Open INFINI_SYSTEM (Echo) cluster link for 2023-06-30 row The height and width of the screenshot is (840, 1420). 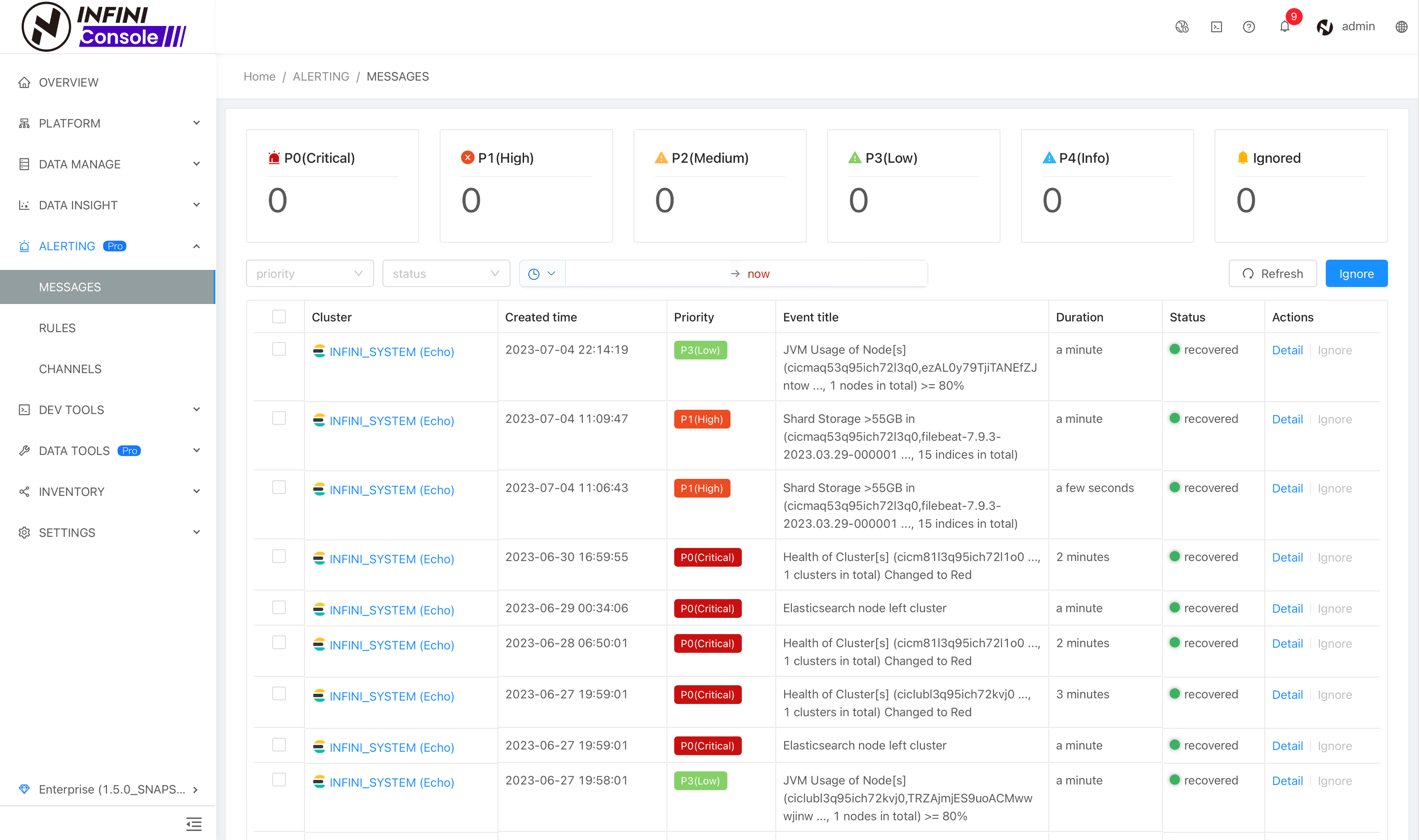point(391,559)
